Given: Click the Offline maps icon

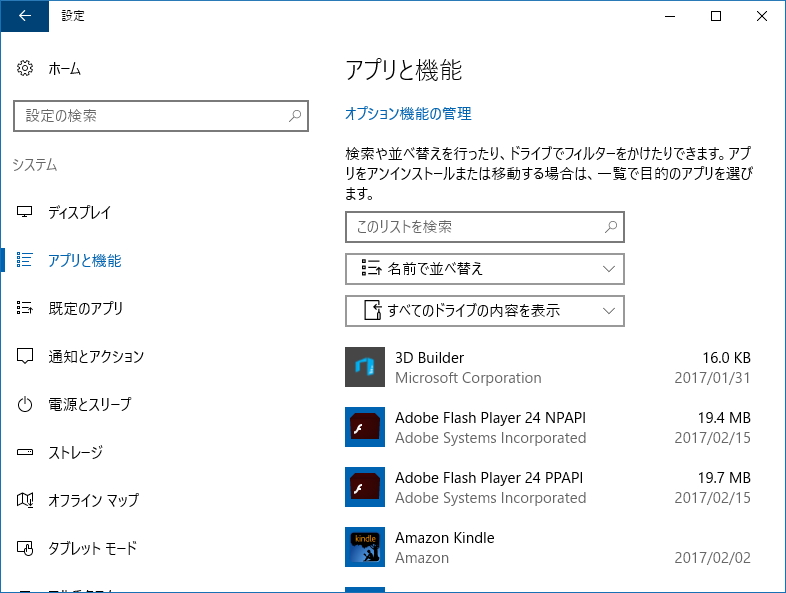Looking at the screenshot, I should tap(25, 500).
